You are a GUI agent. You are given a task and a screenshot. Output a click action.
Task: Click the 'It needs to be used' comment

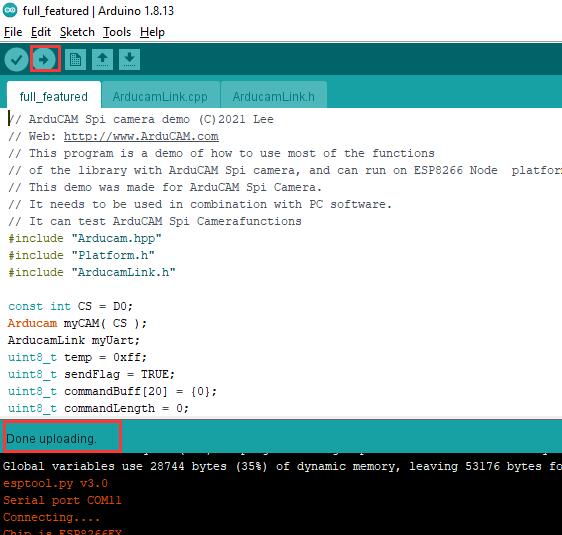(x=200, y=204)
